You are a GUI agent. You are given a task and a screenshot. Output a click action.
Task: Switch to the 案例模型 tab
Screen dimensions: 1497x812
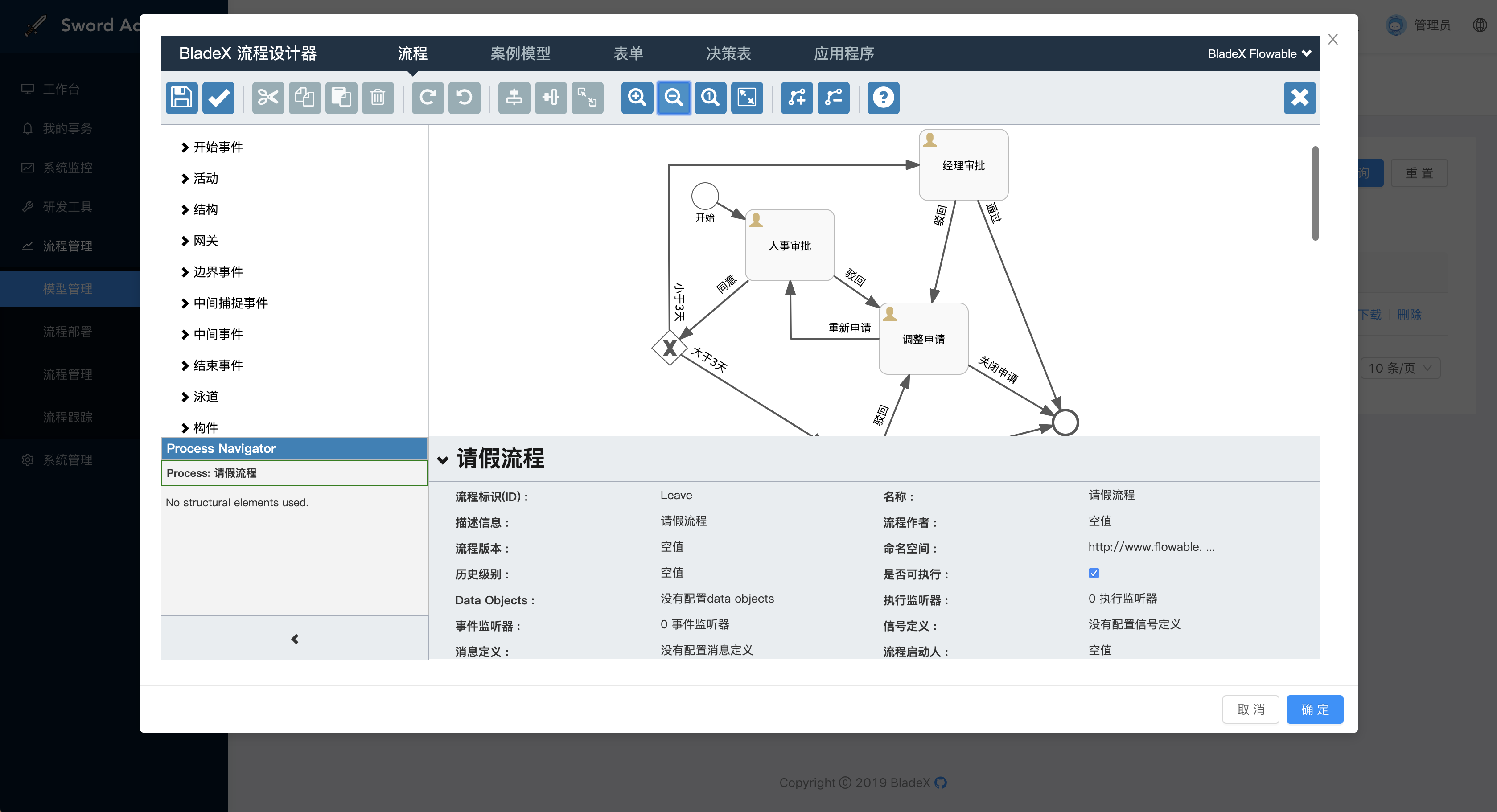(x=520, y=54)
